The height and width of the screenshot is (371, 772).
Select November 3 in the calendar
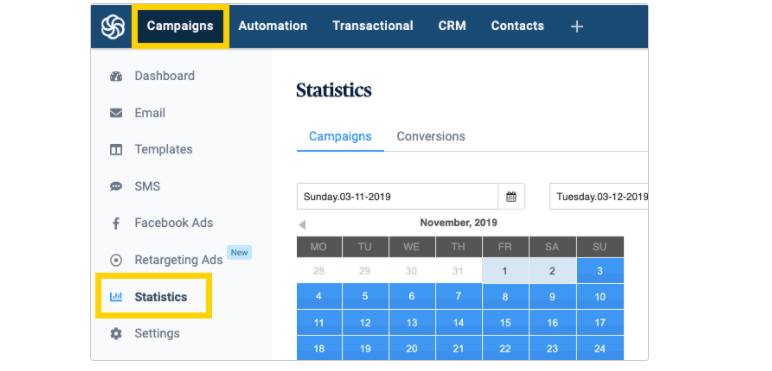(600, 271)
